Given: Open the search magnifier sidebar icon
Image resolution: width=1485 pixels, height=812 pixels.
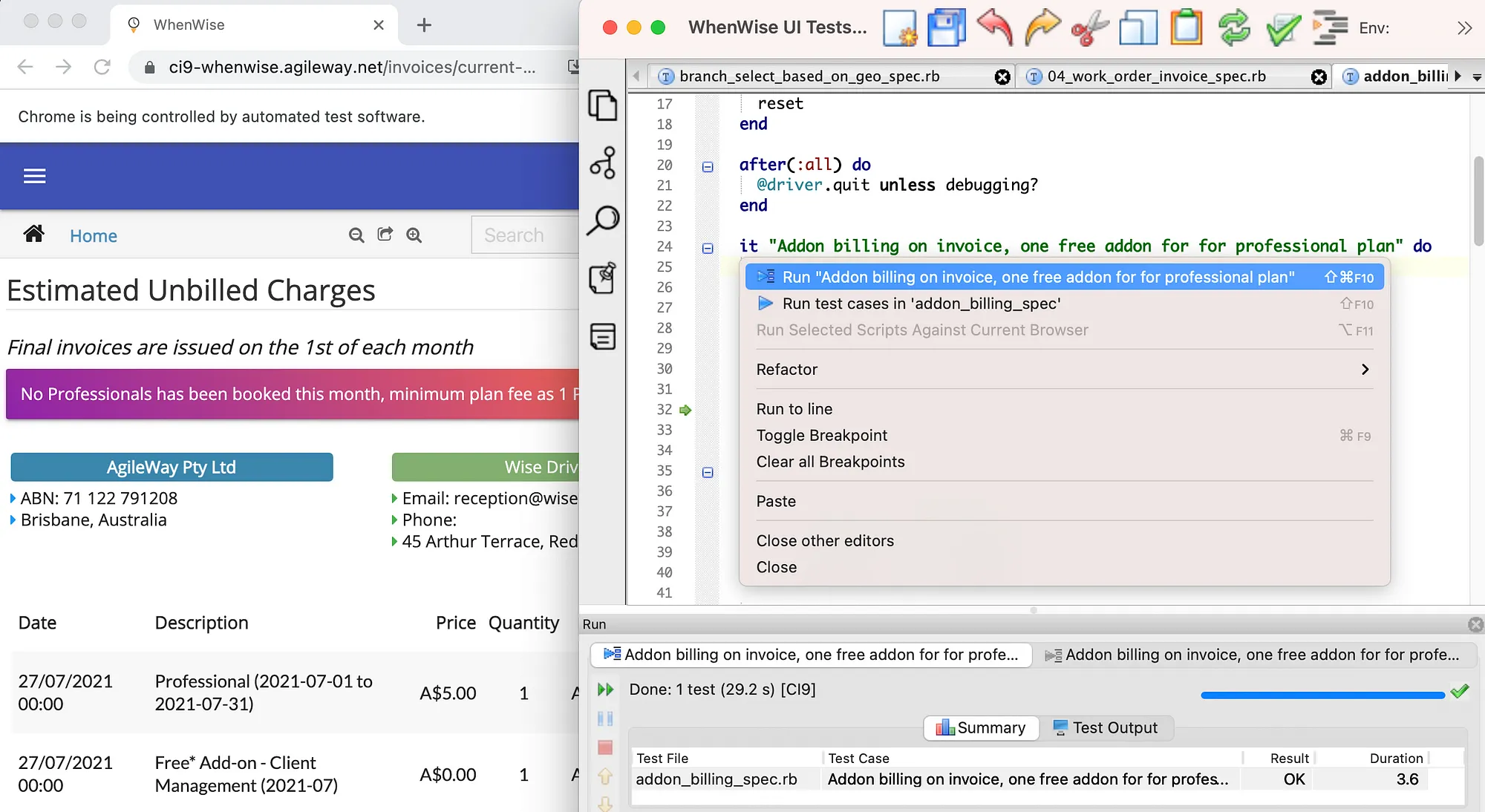Looking at the screenshot, I should [603, 220].
